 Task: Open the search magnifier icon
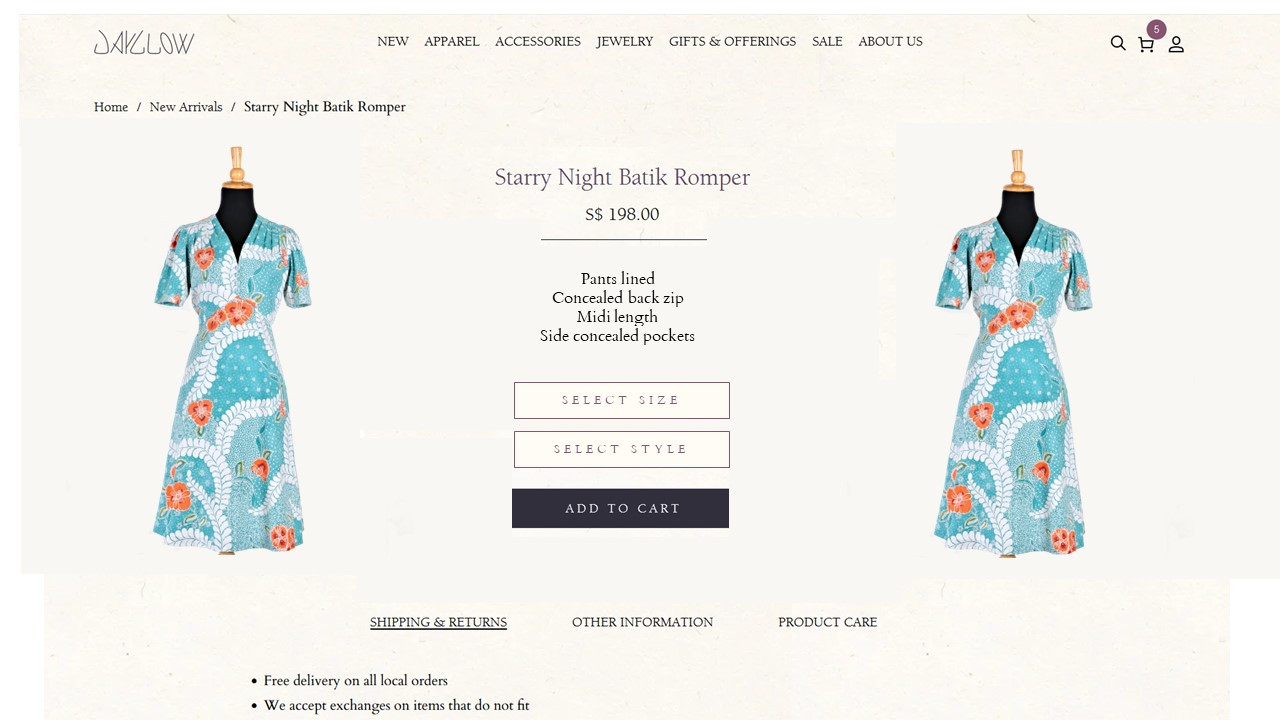coord(1118,43)
